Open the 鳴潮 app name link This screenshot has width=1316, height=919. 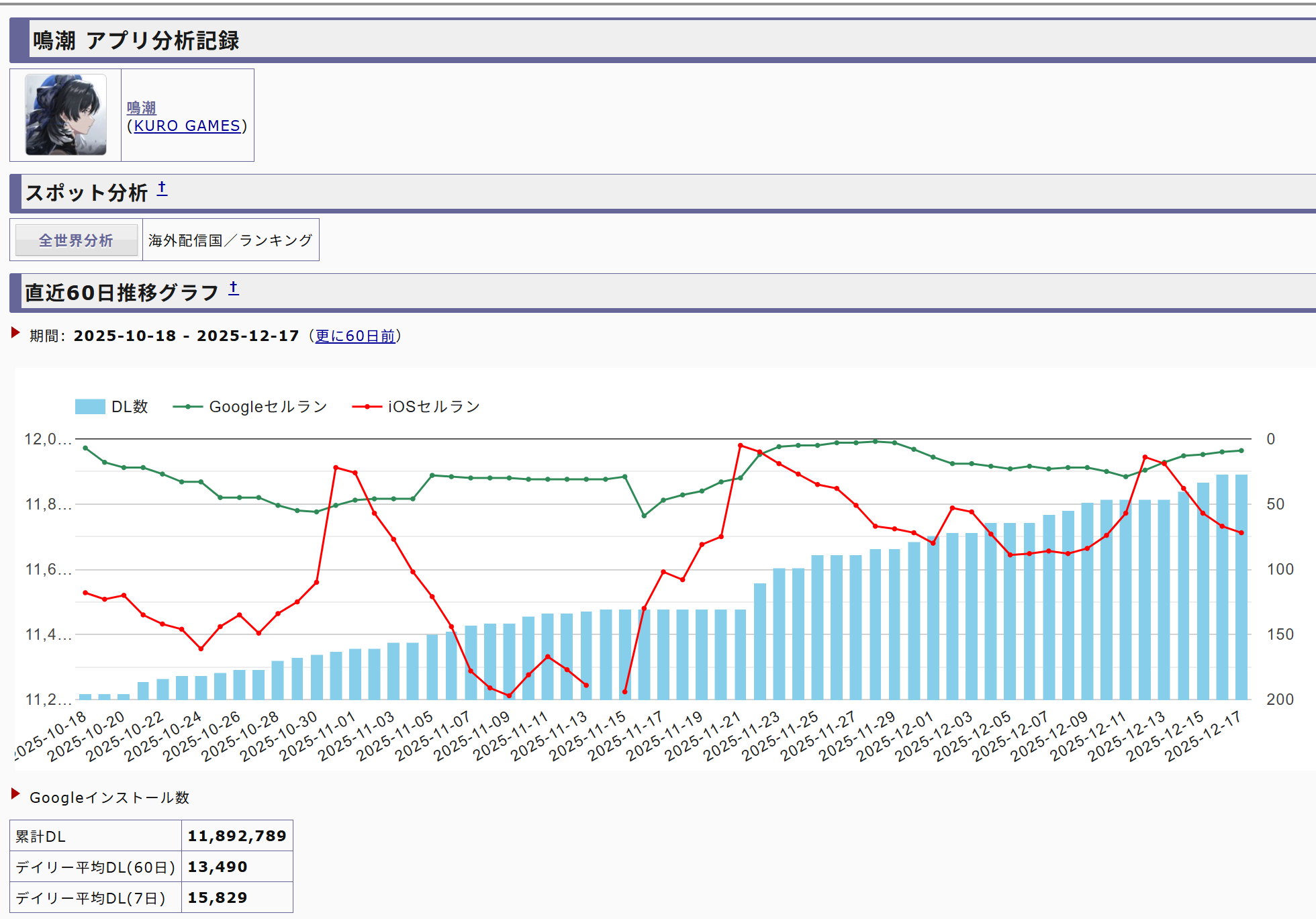point(141,107)
